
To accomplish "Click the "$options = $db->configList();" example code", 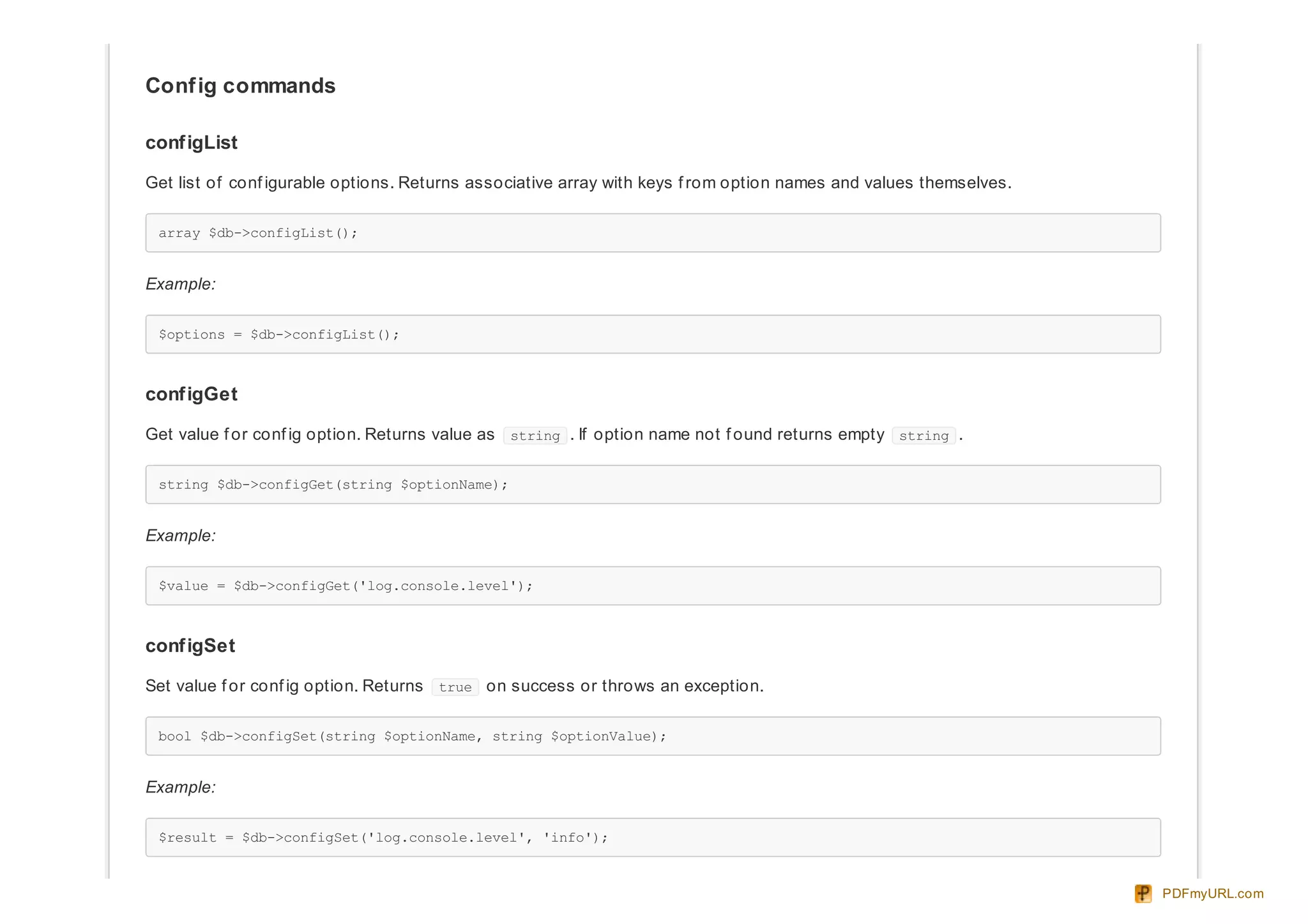I will click(279, 335).
